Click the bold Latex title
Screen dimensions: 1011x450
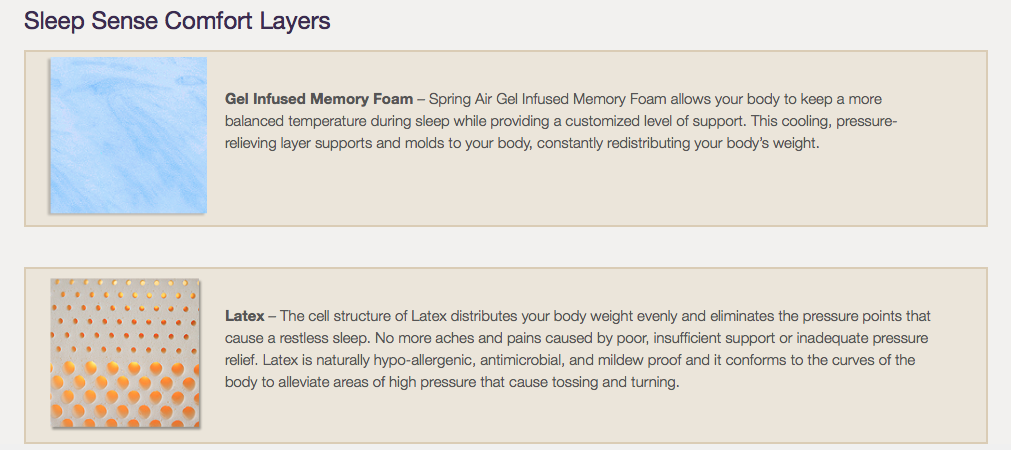(x=244, y=317)
